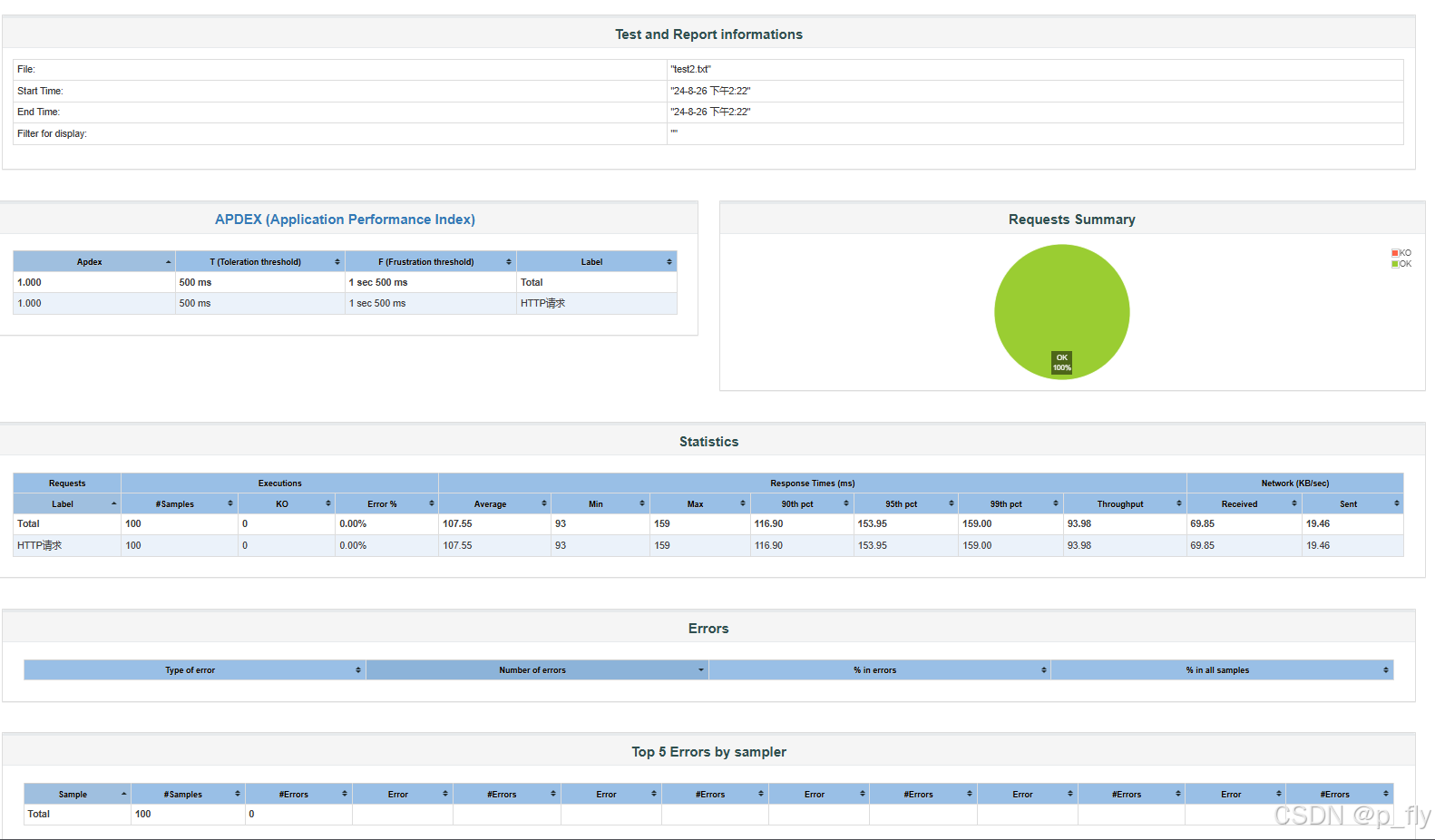
Task: Sort APDEX table by Apdex column
Action: (x=93, y=261)
